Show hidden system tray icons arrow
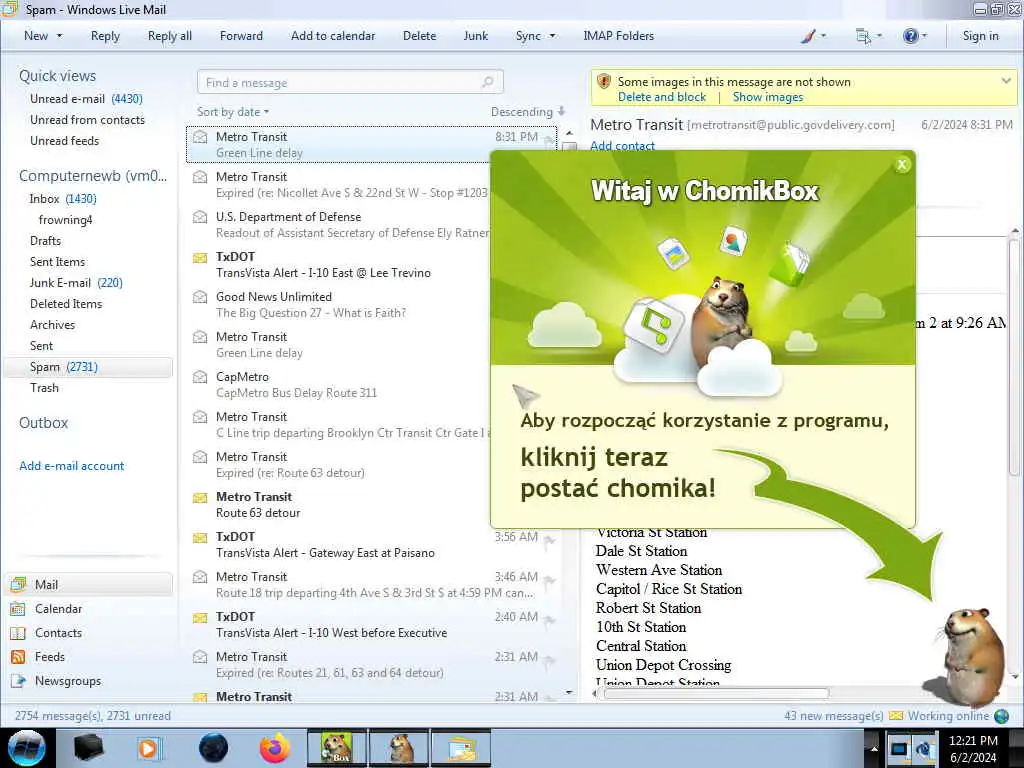This screenshot has height=768, width=1024. (874, 748)
